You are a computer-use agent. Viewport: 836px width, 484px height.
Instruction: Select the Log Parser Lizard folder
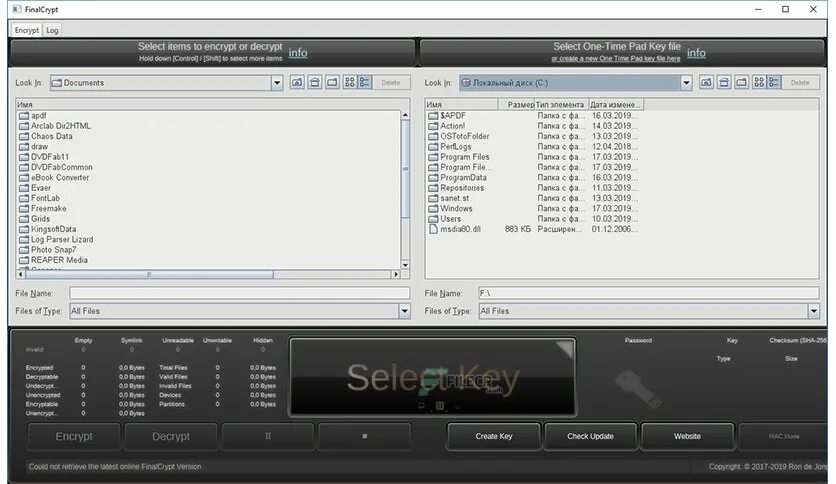coord(56,239)
